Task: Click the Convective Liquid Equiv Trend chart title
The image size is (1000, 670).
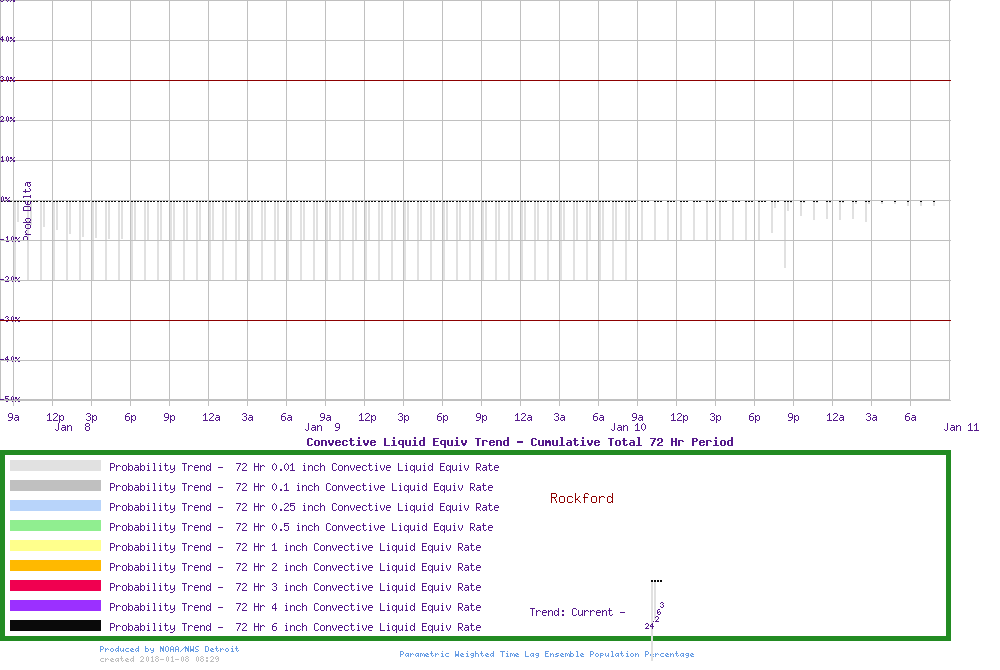Action: 519,442
